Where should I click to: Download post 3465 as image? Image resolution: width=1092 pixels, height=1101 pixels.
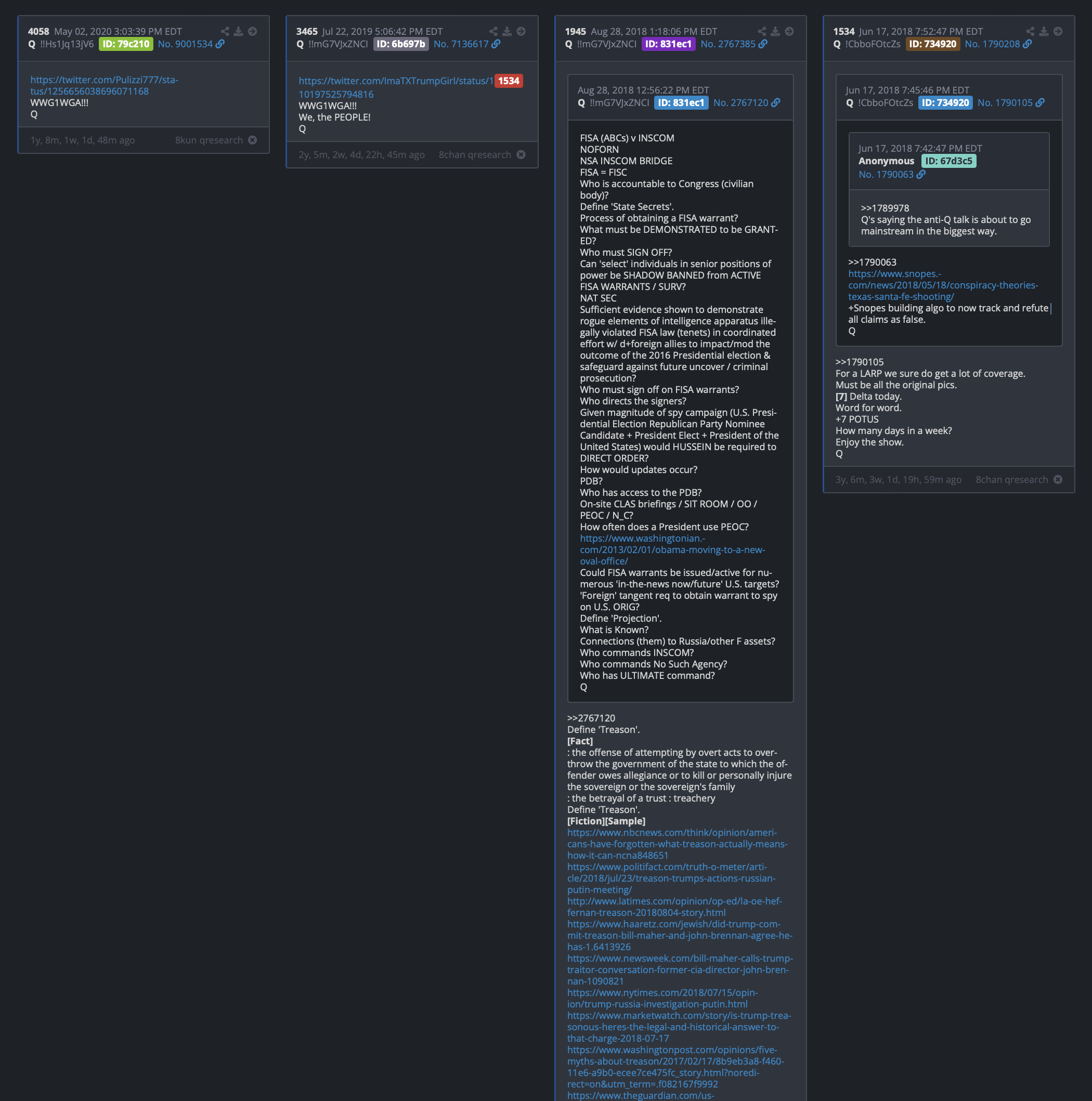pos(506,31)
